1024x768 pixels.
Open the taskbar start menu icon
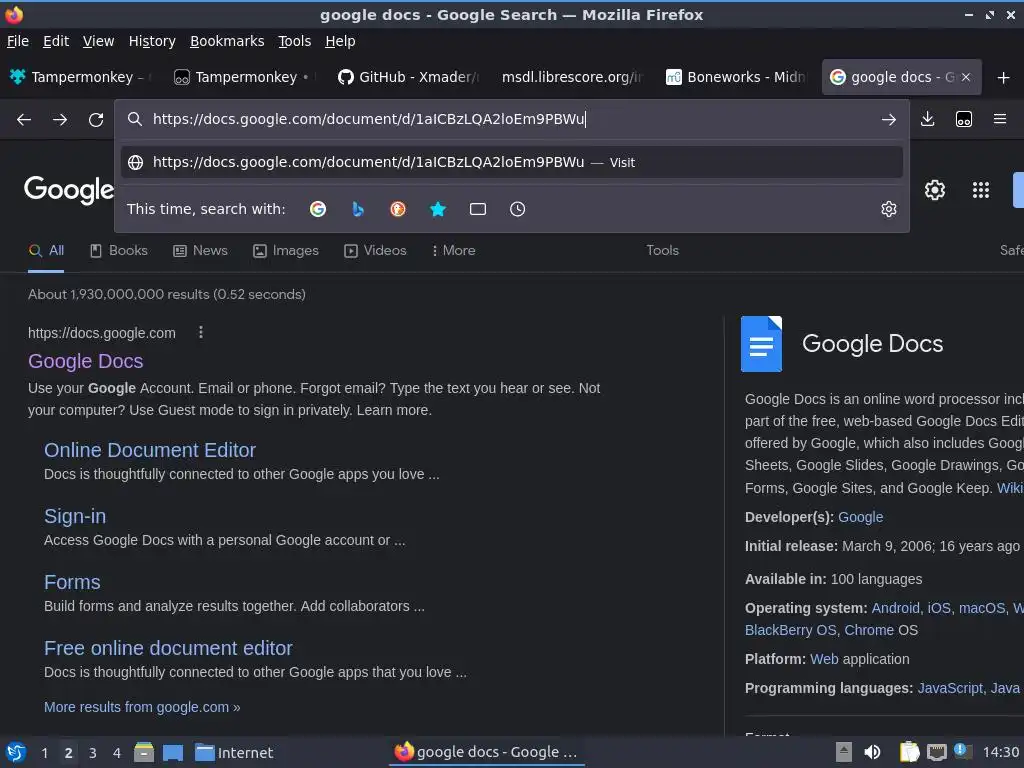coord(16,752)
